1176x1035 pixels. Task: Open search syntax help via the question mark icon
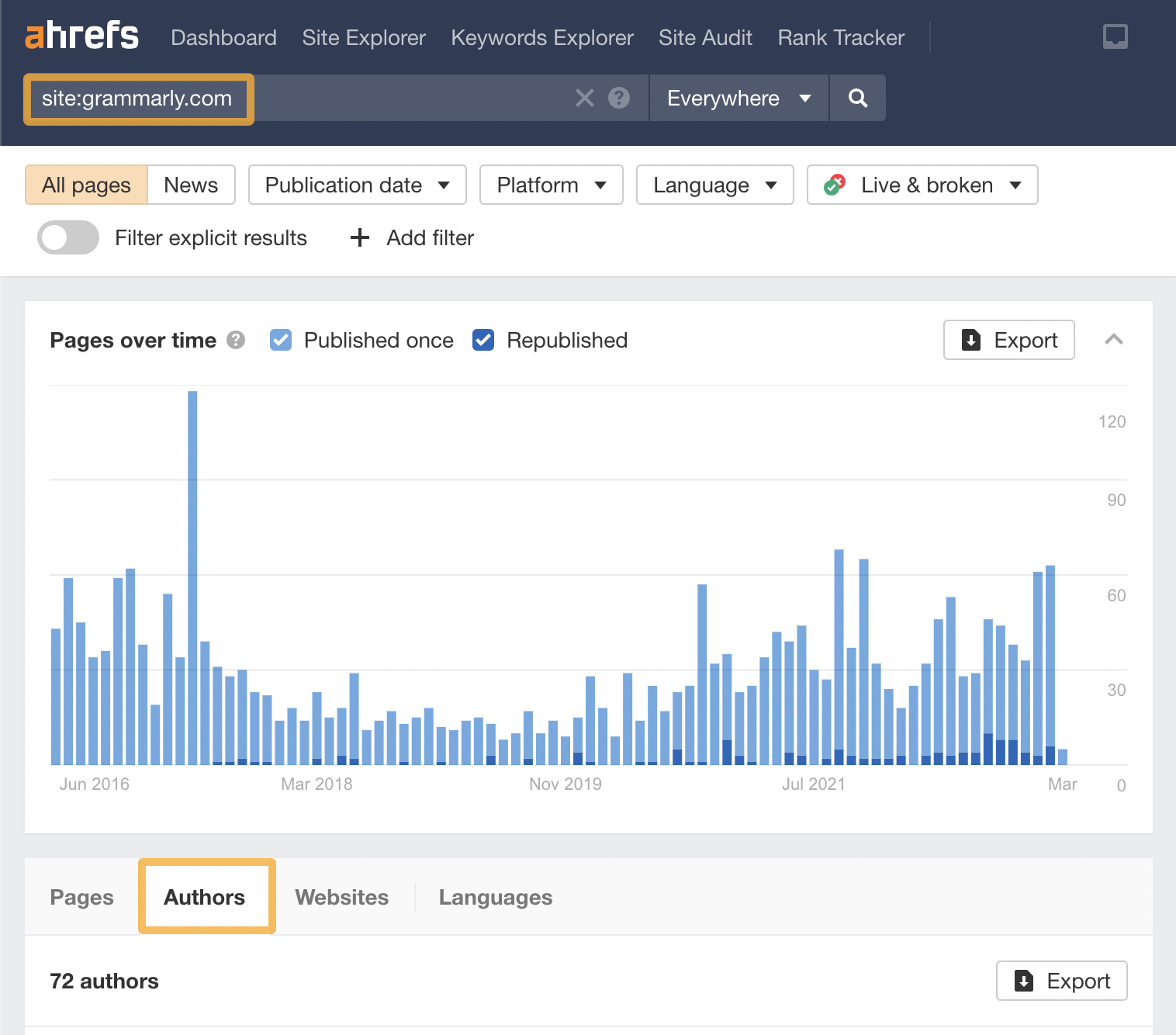[618, 98]
